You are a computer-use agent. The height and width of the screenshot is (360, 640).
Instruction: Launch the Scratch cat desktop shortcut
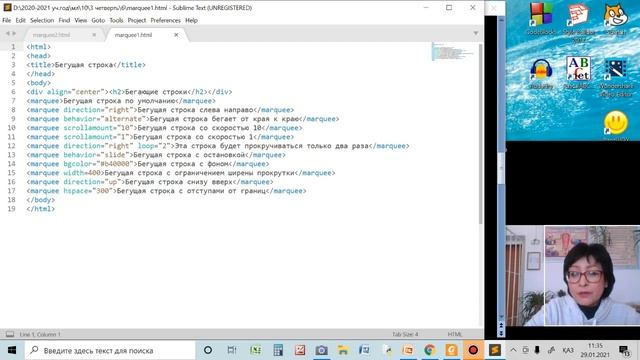click(x=616, y=18)
